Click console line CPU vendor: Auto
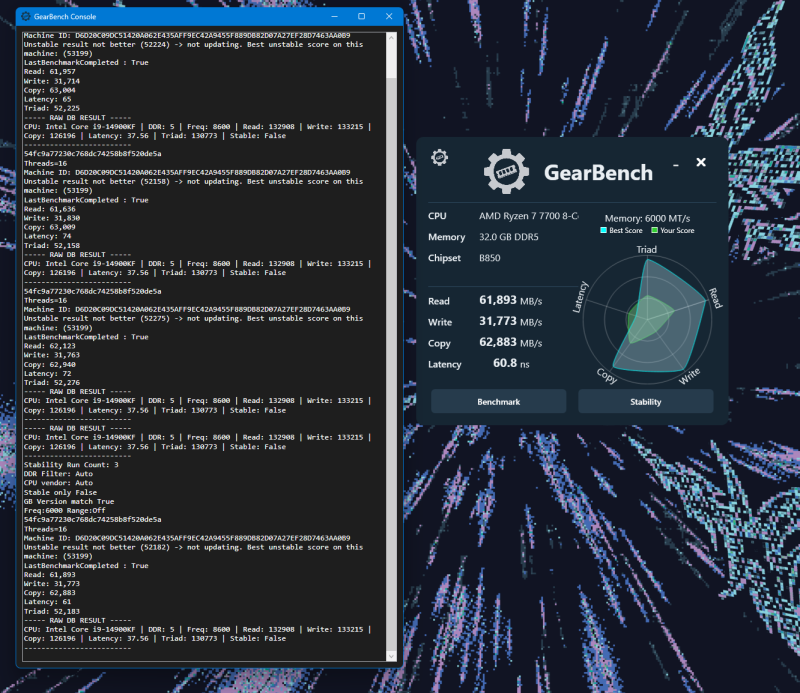Image resolution: width=800 pixels, height=693 pixels. pyautogui.click(x=58, y=483)
